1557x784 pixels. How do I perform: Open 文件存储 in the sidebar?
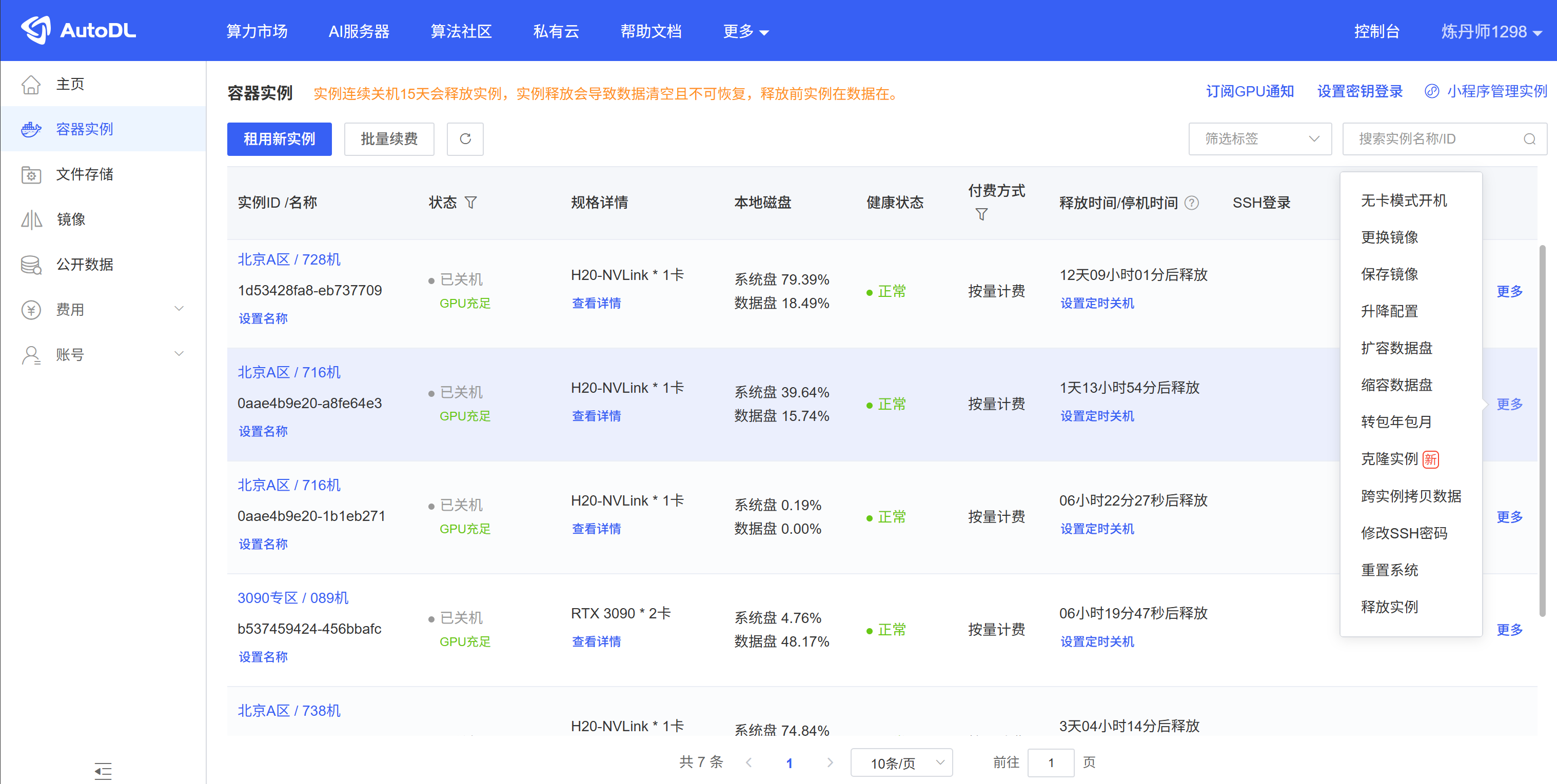pyautogui.click(x=84, y=174)
